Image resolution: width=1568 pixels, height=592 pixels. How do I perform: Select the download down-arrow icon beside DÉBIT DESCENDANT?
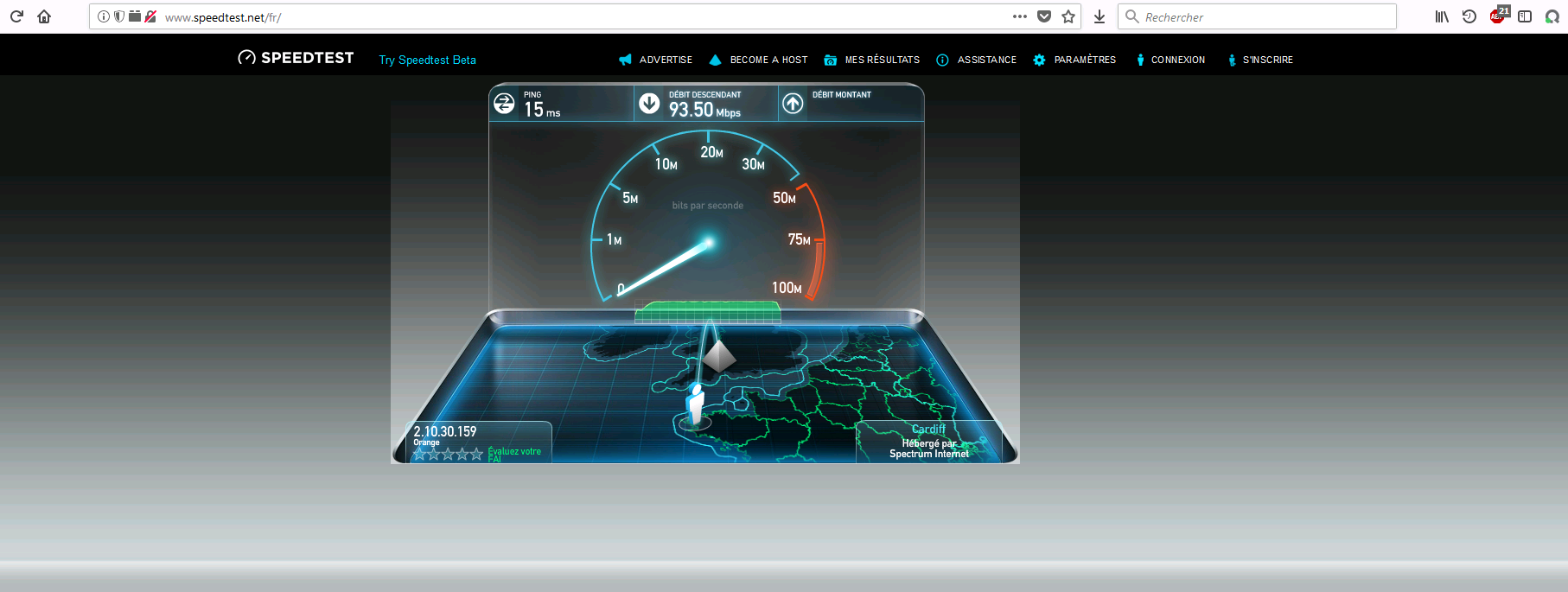point(649,104)
